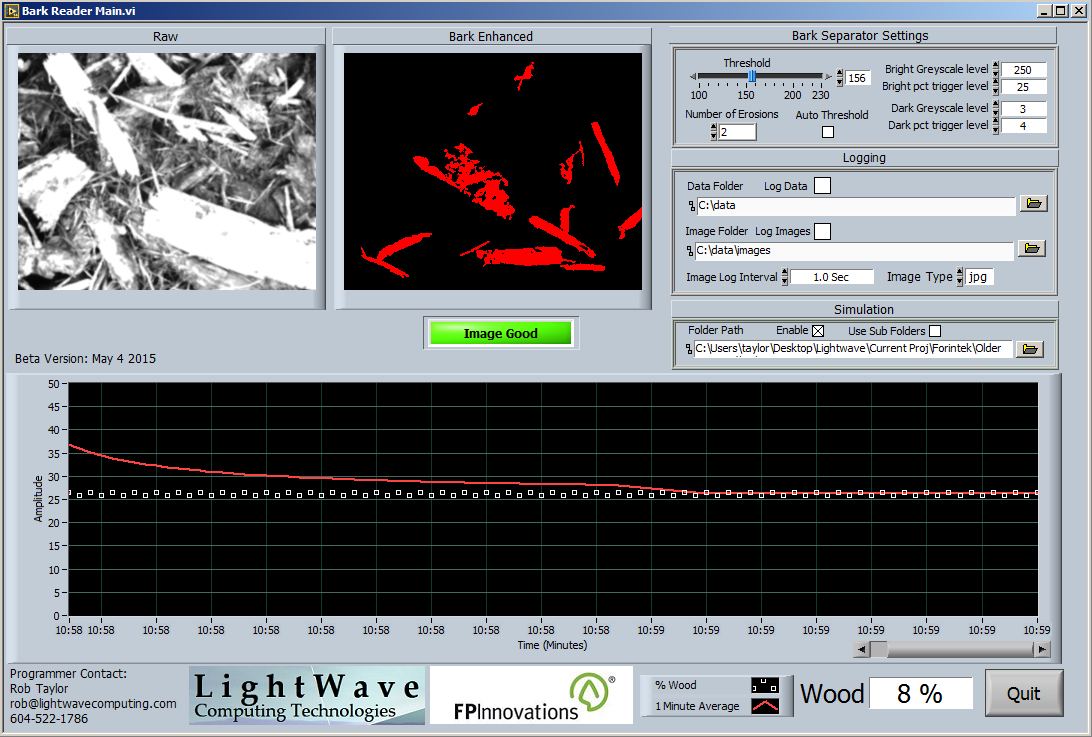Image resolution: width=1092 pixels, height=737 pixels.
Task: Click the green Image Good indicator
Action: click(x=501, y=333)
